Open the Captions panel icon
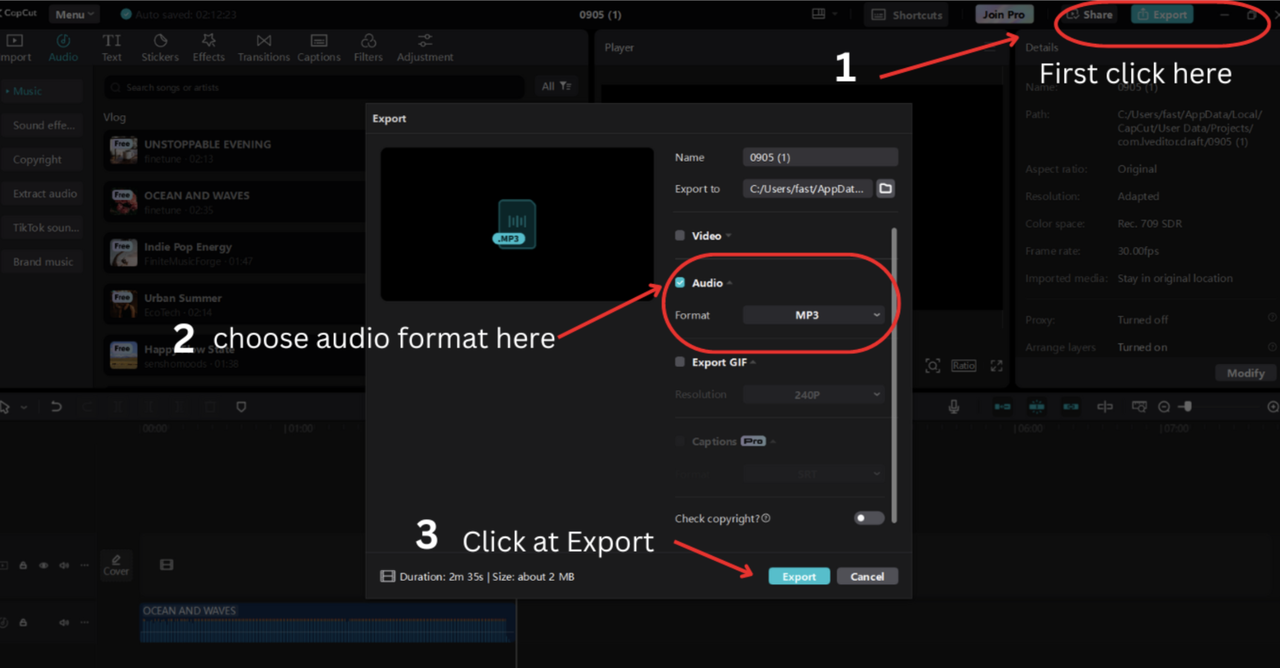1280x668 pixels. tap(319, 41)
